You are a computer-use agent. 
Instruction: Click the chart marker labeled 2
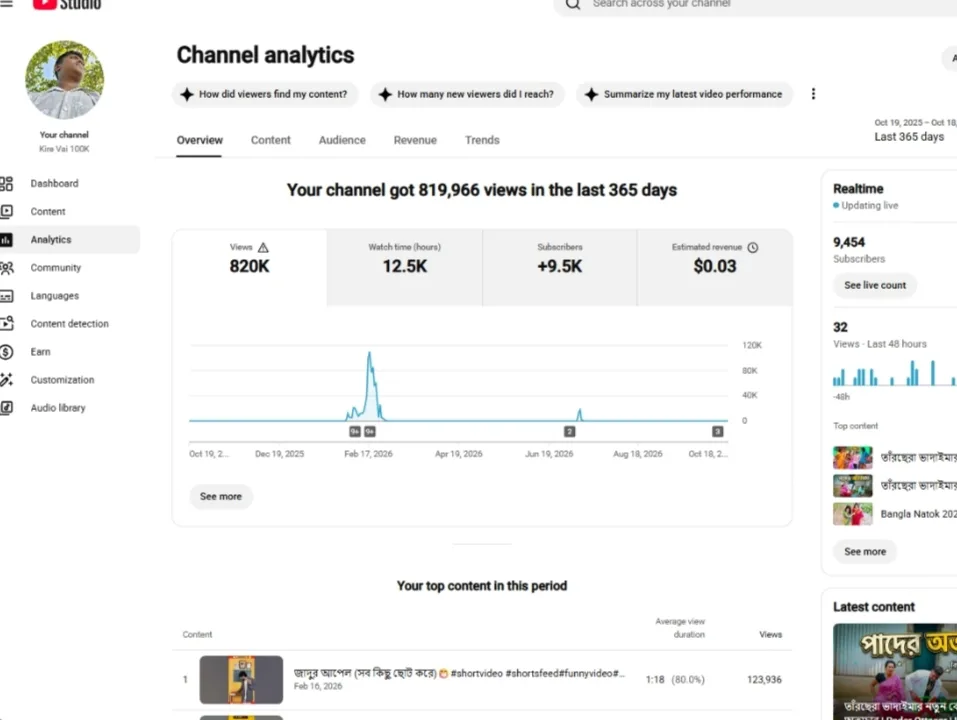pos(569,432)
